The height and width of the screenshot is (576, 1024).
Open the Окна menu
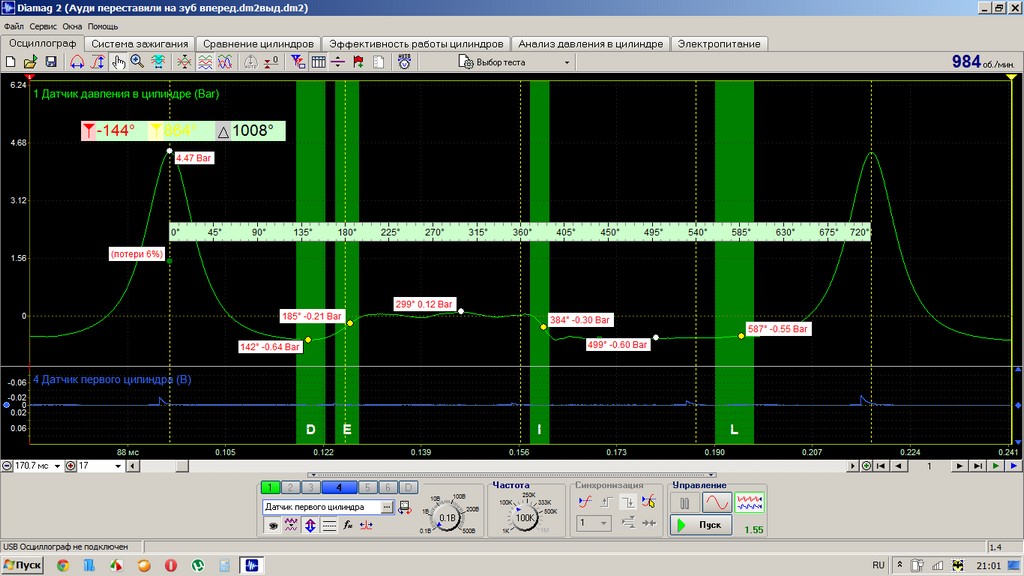tap(72, 27)
